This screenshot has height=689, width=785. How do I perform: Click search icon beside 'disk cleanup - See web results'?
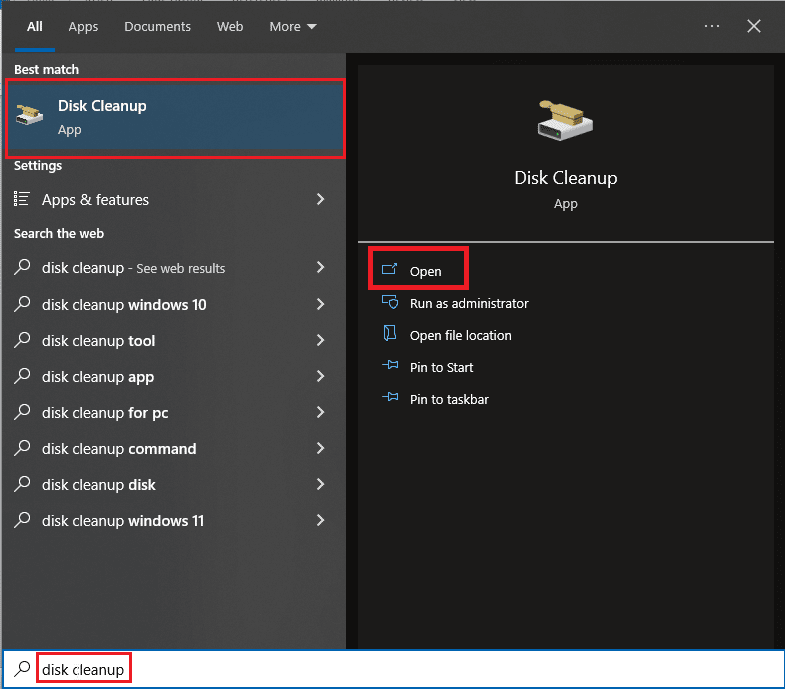22,267
